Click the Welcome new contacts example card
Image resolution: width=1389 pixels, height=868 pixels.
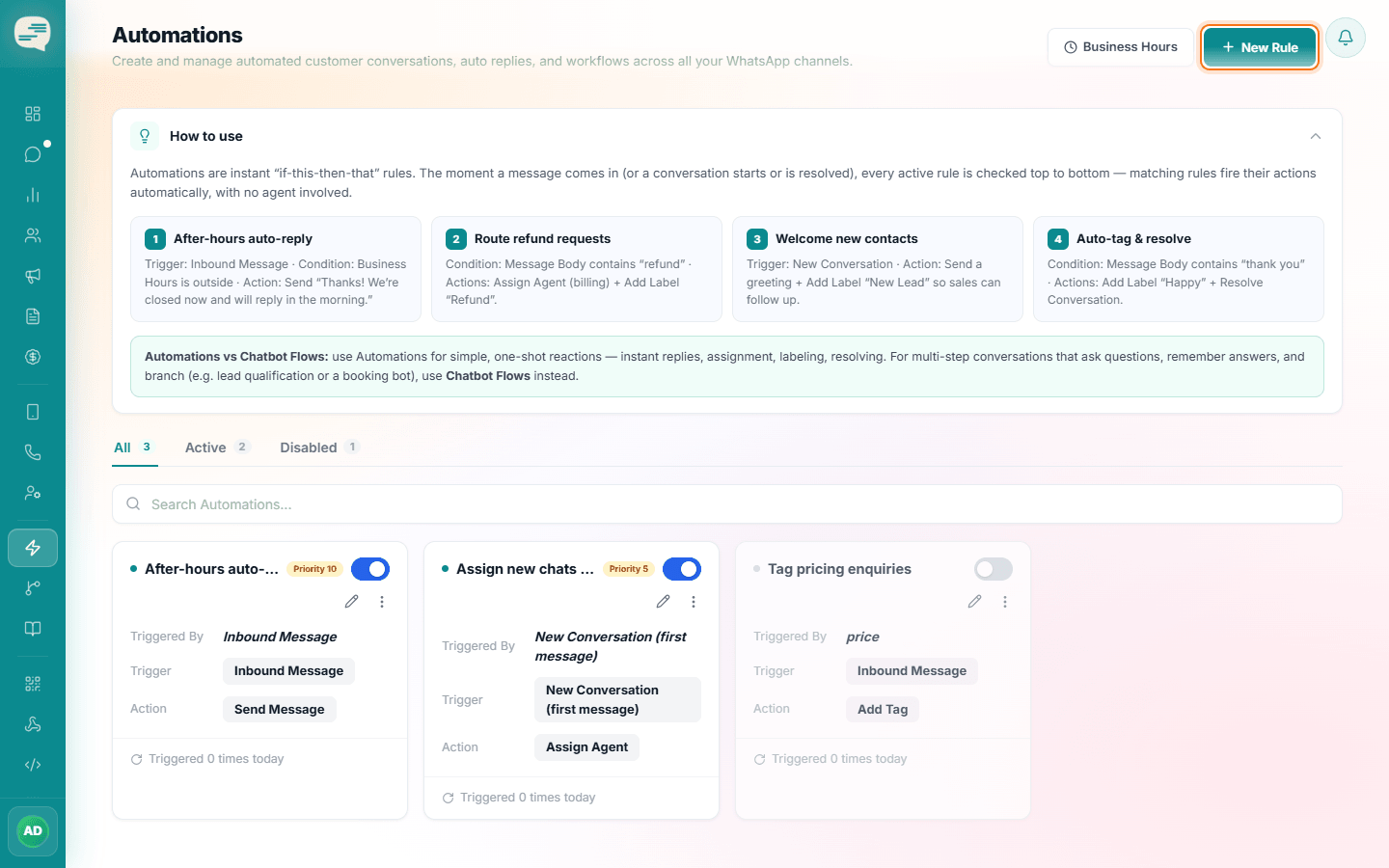(x=878, y=269)
